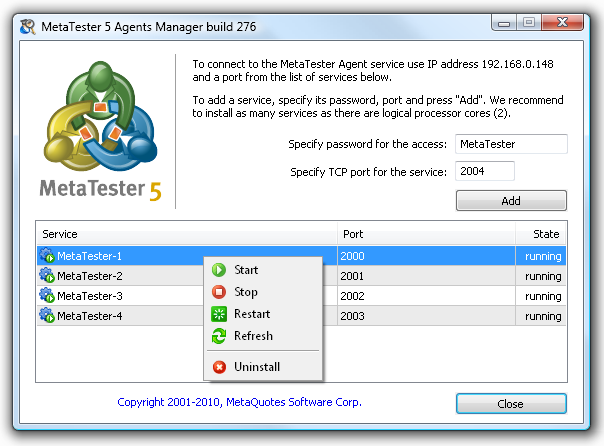Click the Close button at bottom
Image resolution: width=604 pixels, height=446 pixels.
coord(511,404)
